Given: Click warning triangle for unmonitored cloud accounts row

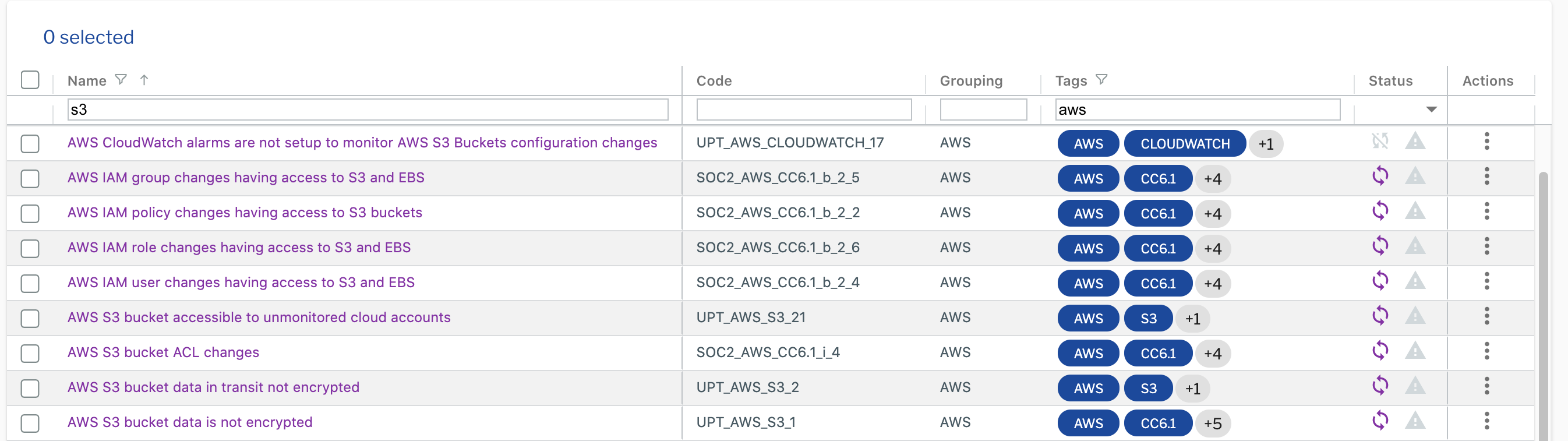Looking at the screenshot, I should point(1415,316).
